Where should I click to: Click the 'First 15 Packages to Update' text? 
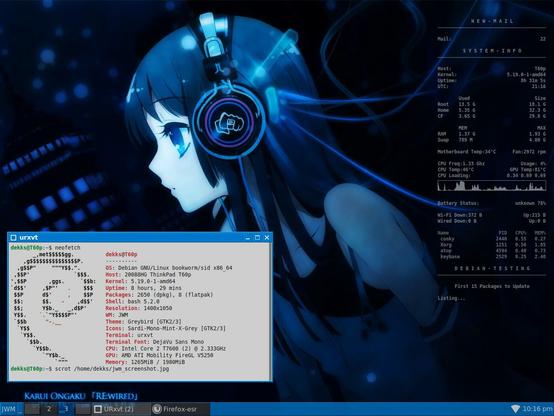(x=492, y=286)
